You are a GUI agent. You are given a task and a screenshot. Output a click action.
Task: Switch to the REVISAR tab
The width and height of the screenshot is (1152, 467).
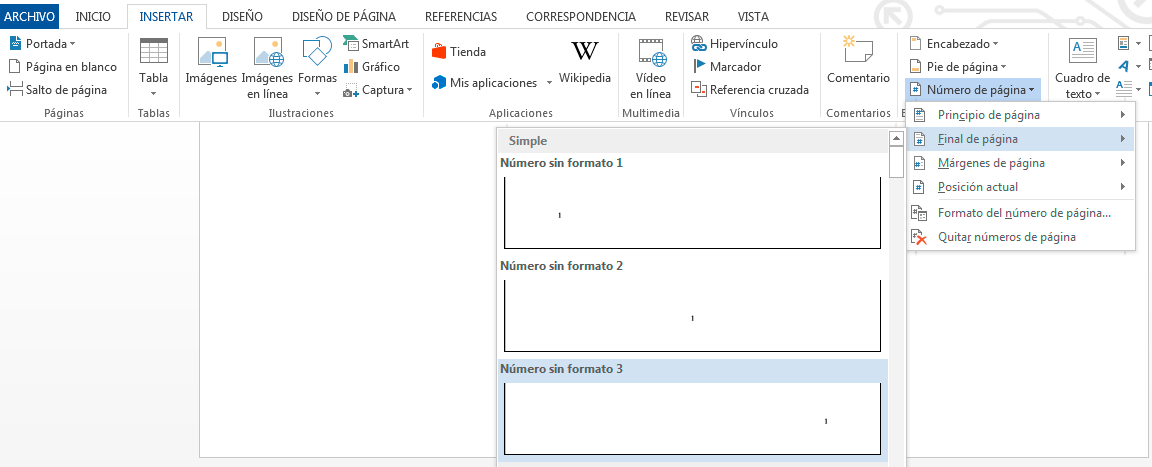(686, 16)
